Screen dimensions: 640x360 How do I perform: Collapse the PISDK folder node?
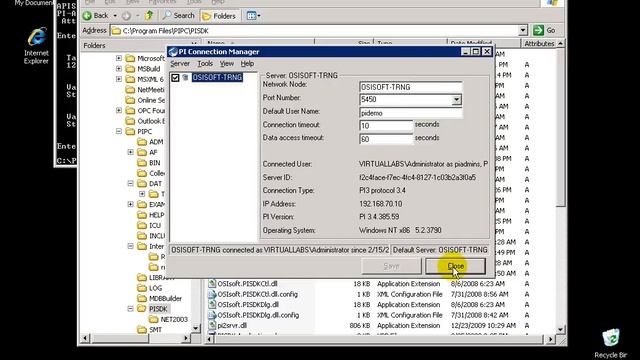131,309
